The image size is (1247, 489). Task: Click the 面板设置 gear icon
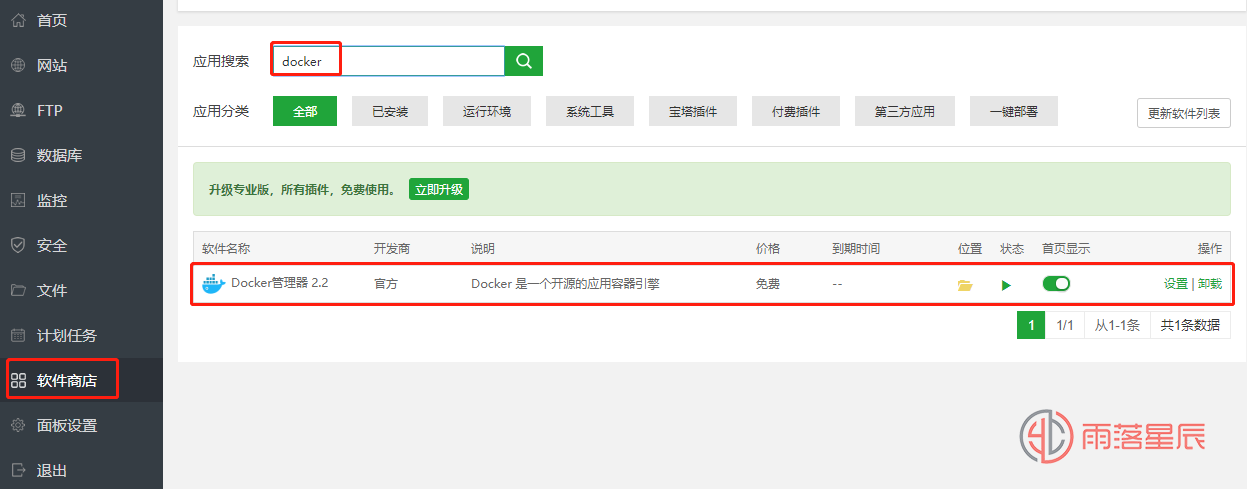(18, 425)
